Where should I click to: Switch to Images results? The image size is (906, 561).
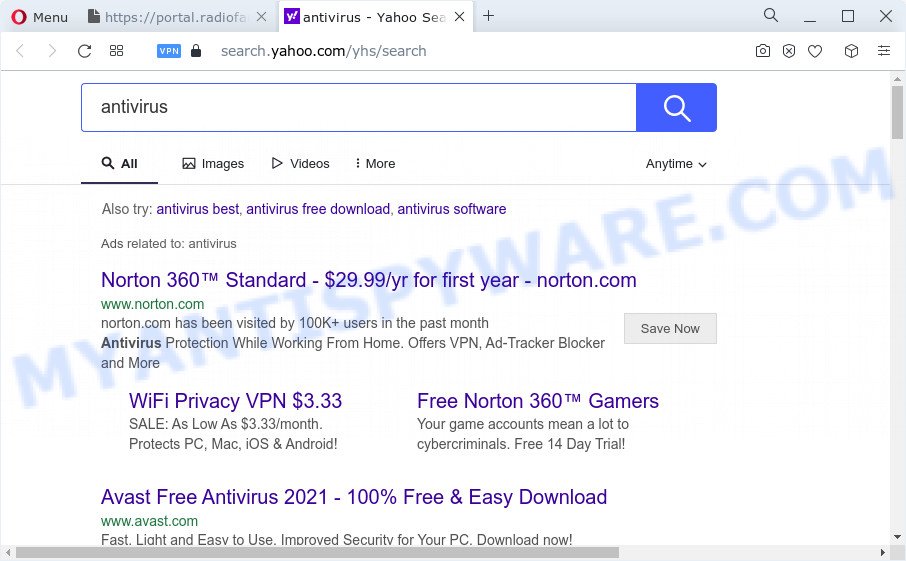point(213,164)
